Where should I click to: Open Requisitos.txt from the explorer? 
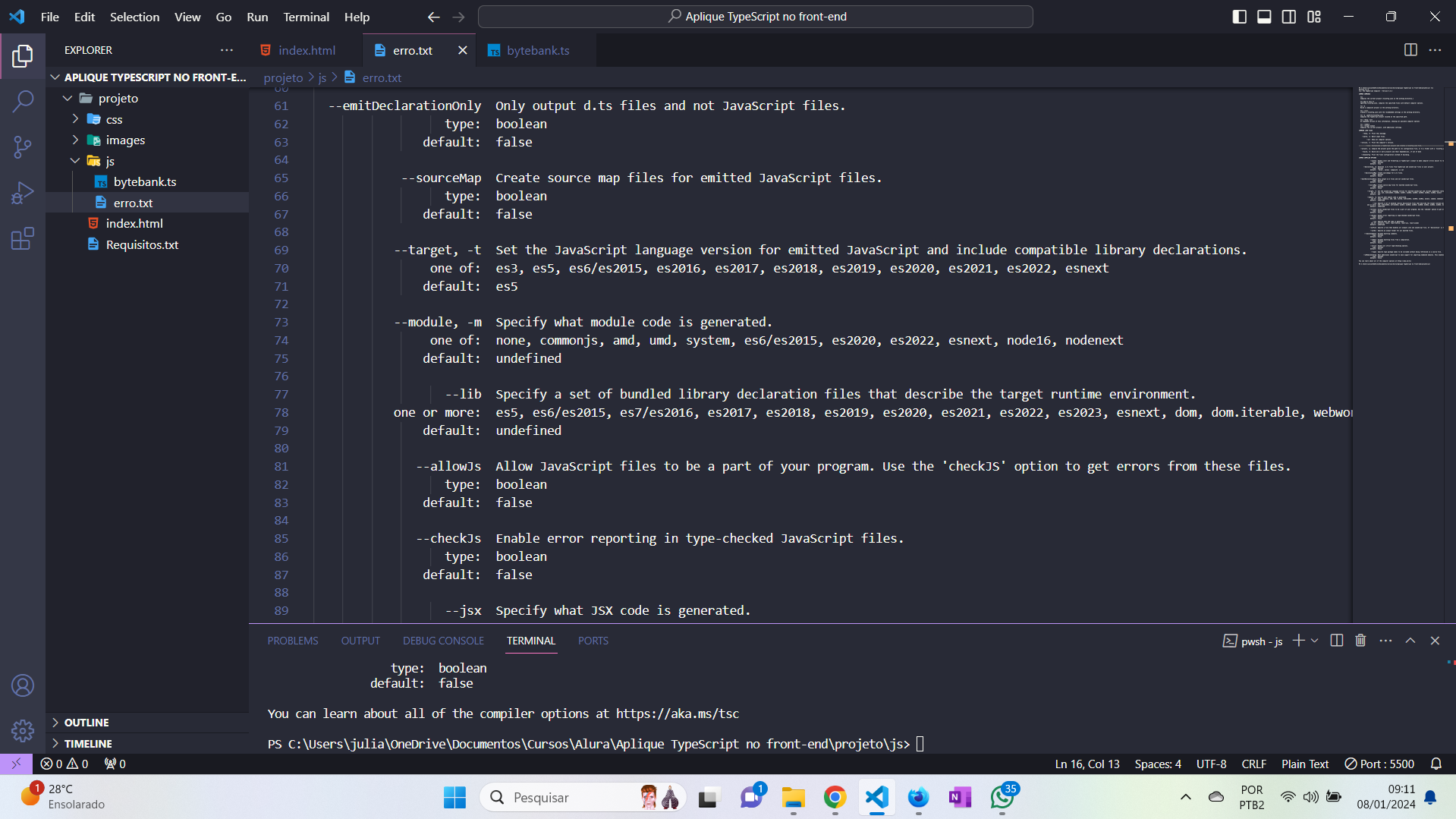(148, 244)
